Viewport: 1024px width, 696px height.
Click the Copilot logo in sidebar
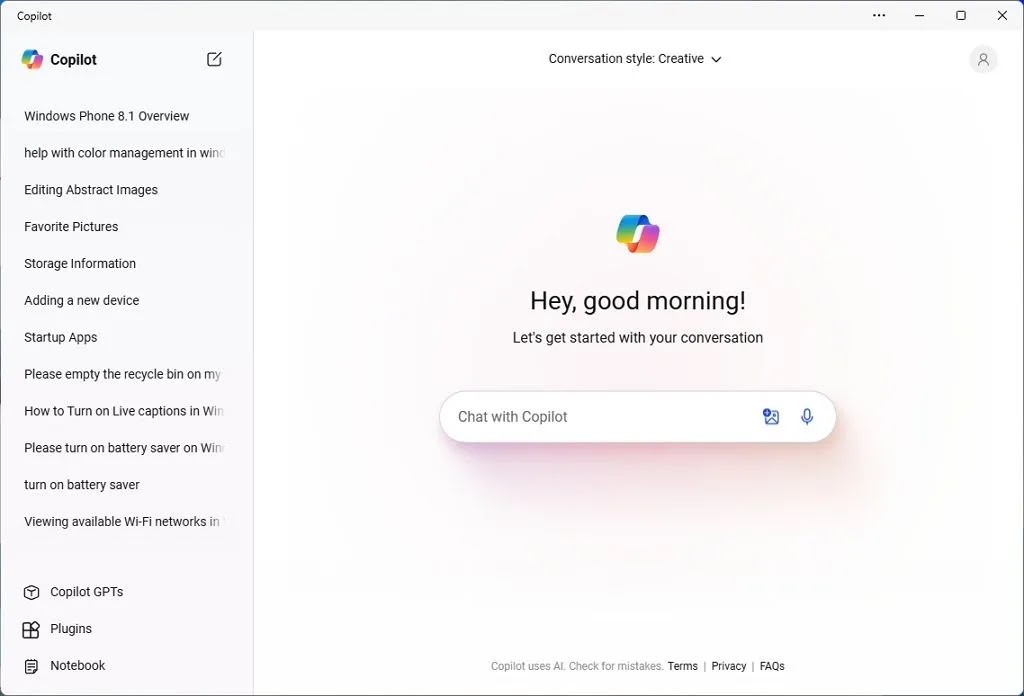coord(32,59)
